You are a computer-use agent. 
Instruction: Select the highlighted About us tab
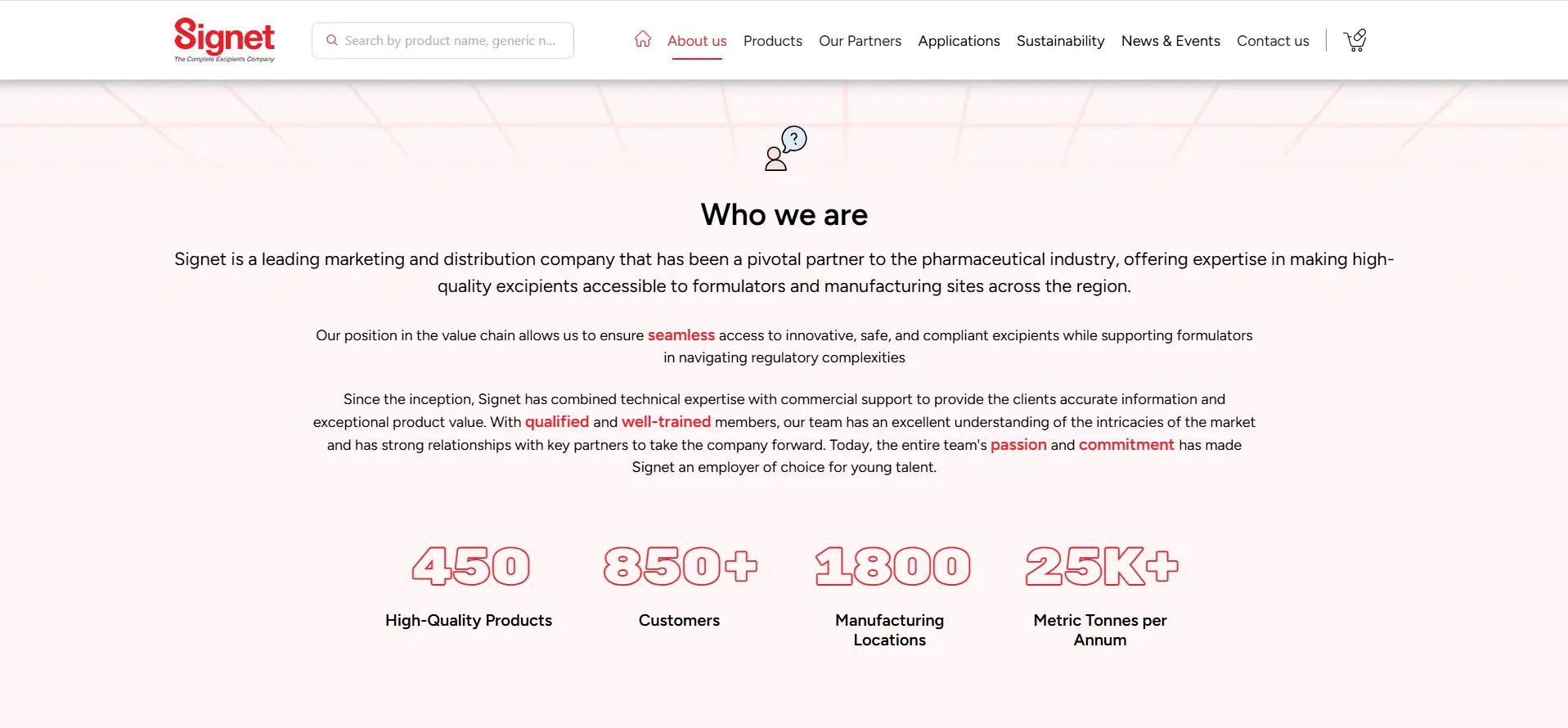click(x=696, y=40)
